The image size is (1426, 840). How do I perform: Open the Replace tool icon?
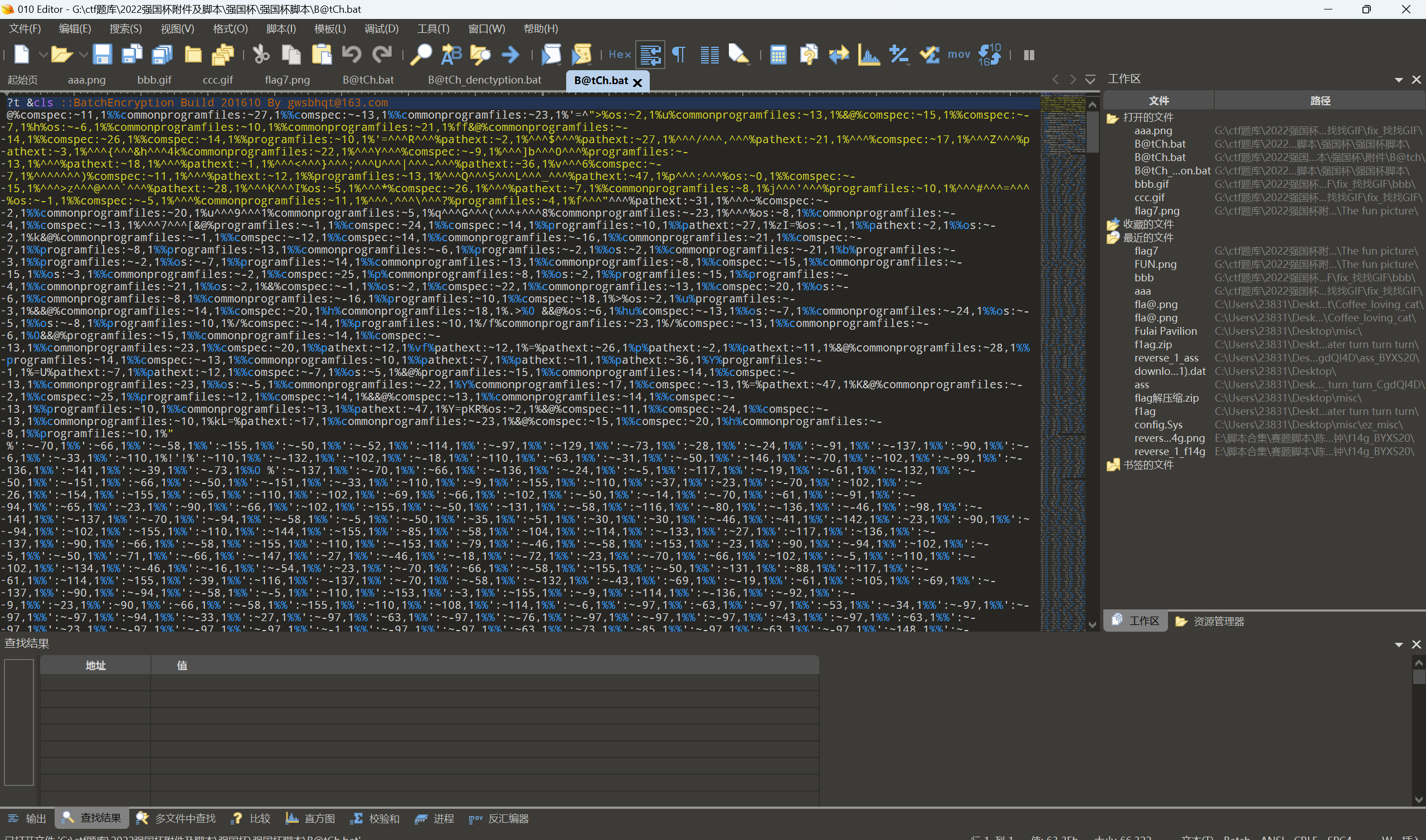451,55
